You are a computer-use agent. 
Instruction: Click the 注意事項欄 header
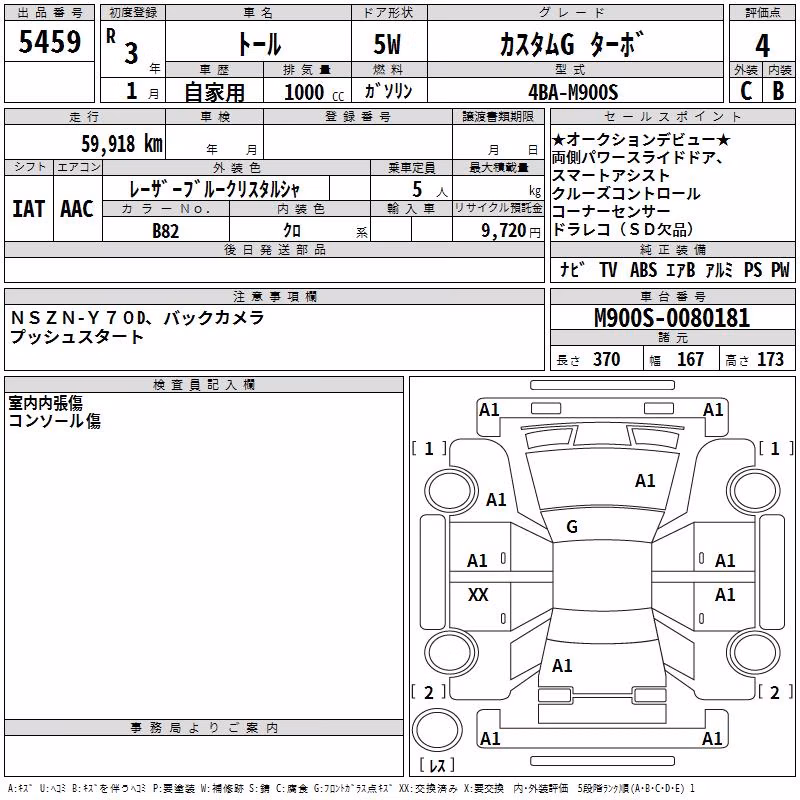(x=274, y=296)
